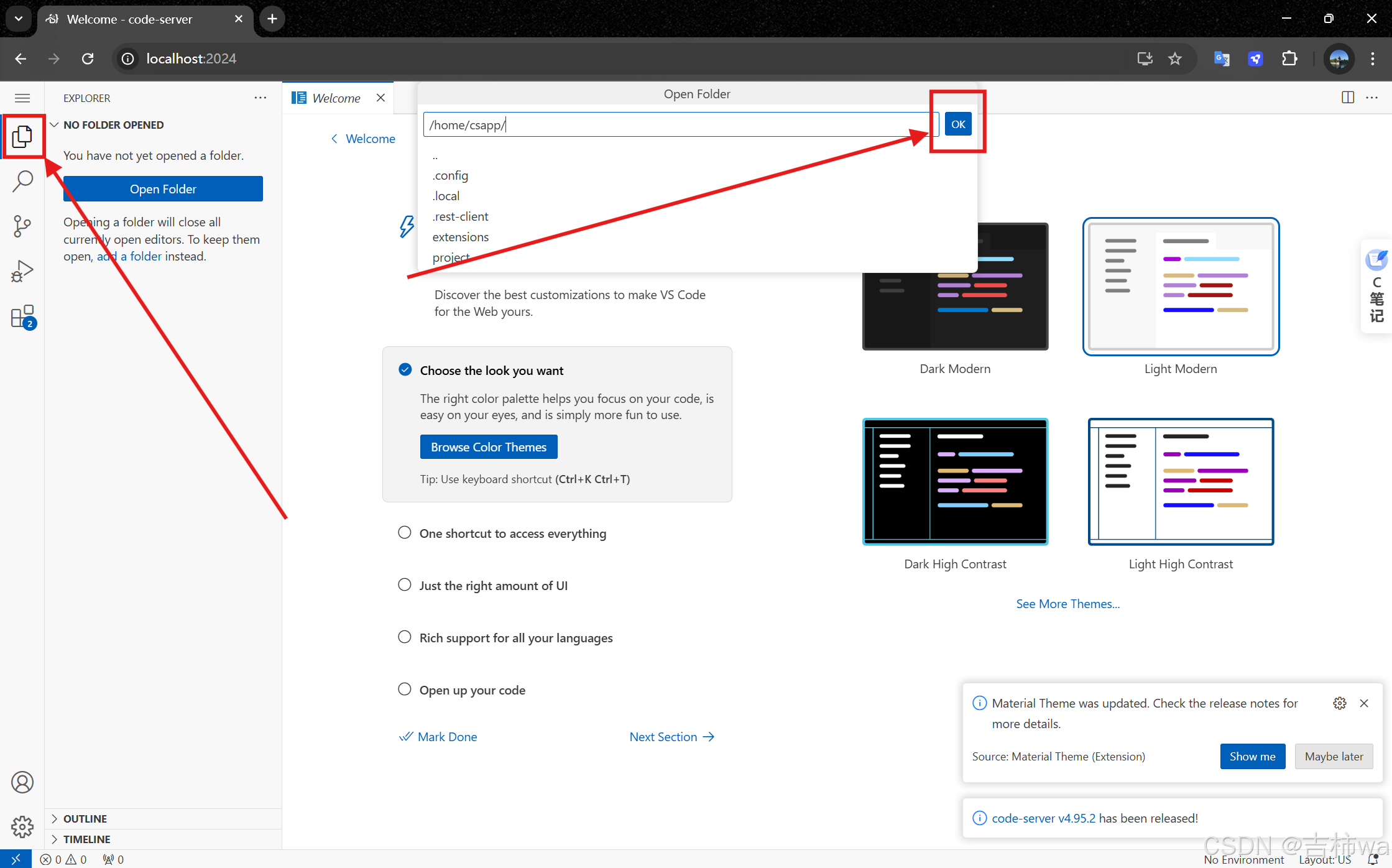1392x868 pixels.
Task: Open the Search view in the activity bar
Action: [22, 181]
